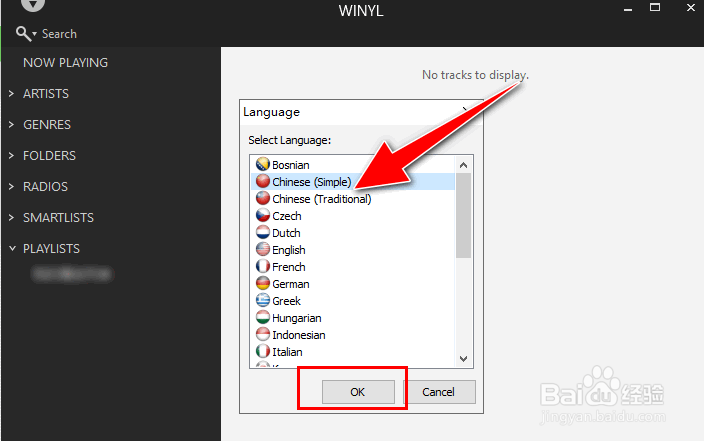Choose Dutch language
This screenshot has width=704, height=441.
point(353,233)
